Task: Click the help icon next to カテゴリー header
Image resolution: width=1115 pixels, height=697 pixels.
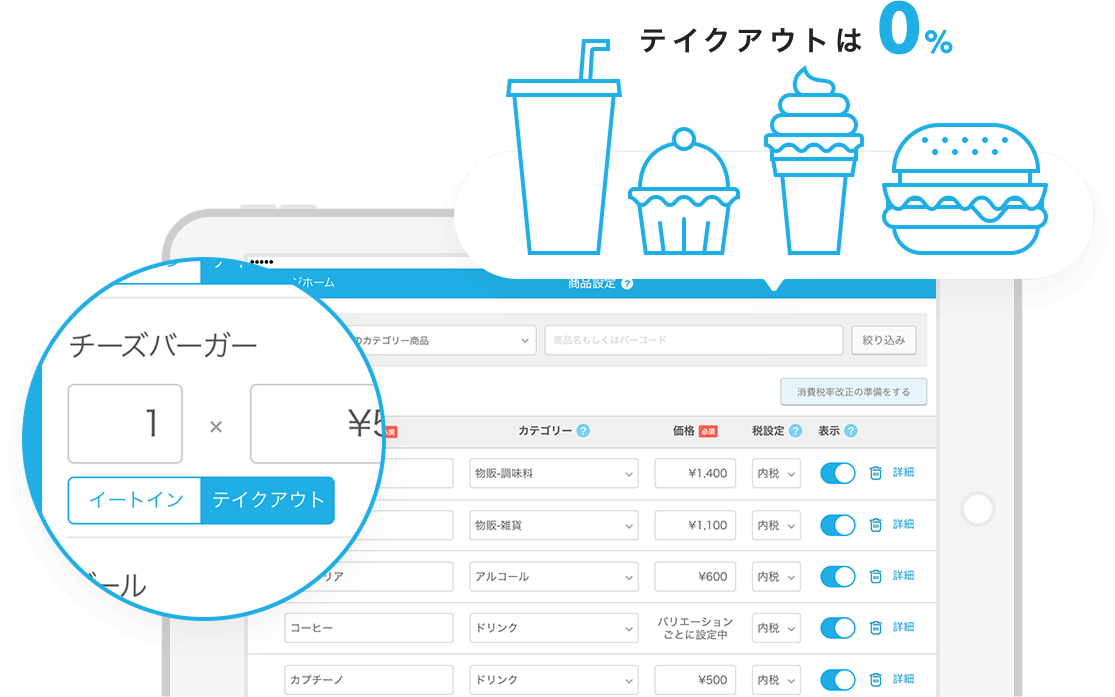Action: pyautogui.click(x=583, y=431)
